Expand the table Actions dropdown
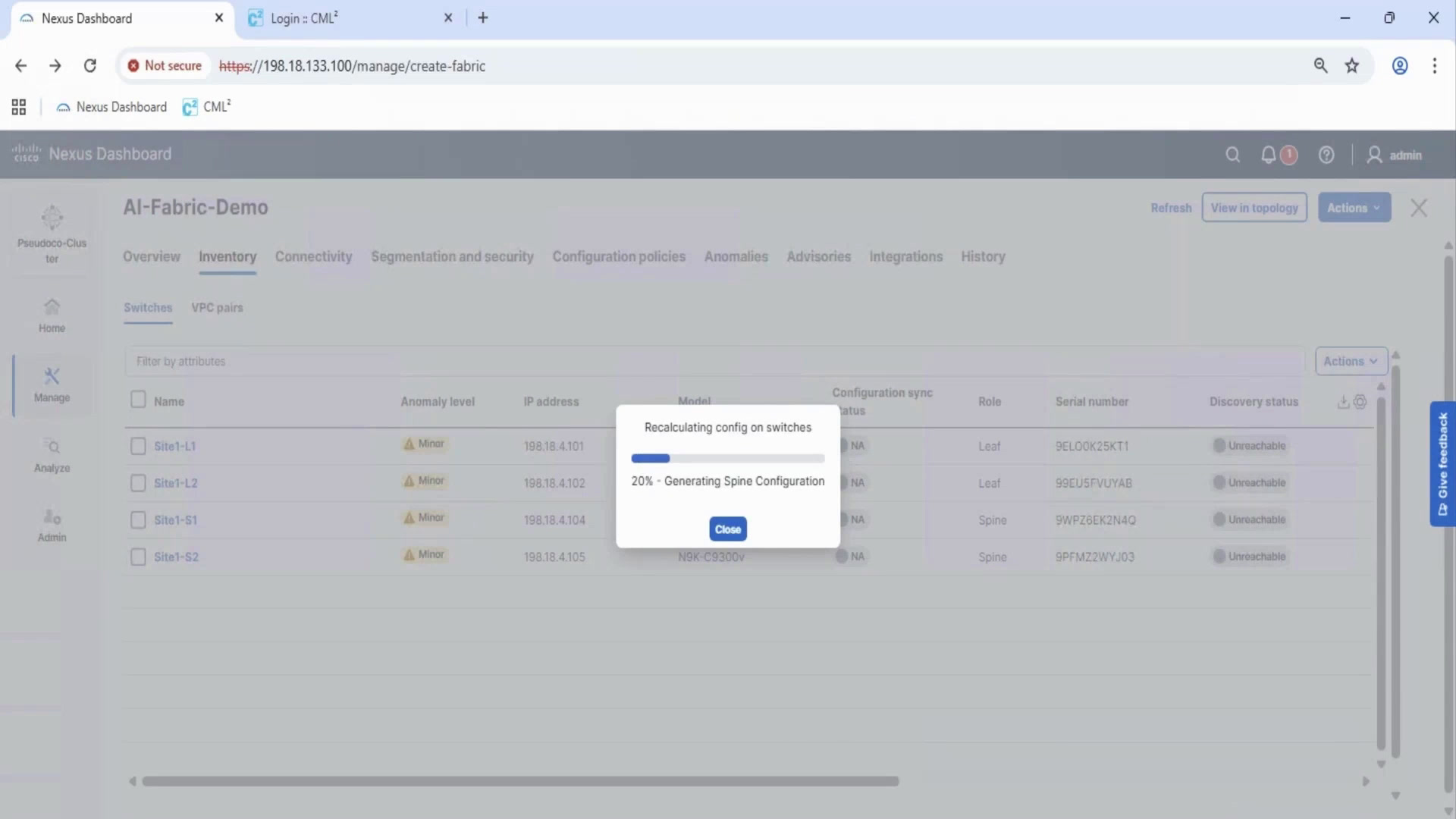 [1351, 362]
